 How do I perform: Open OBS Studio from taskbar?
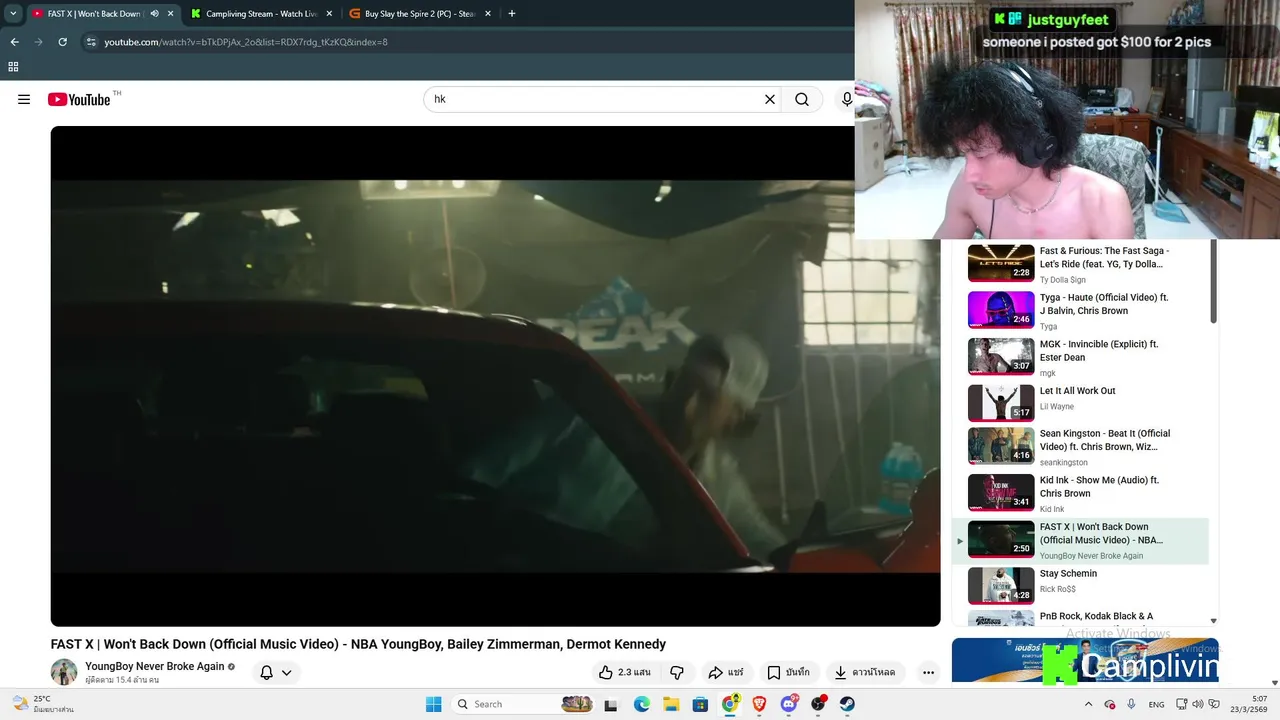818,704
